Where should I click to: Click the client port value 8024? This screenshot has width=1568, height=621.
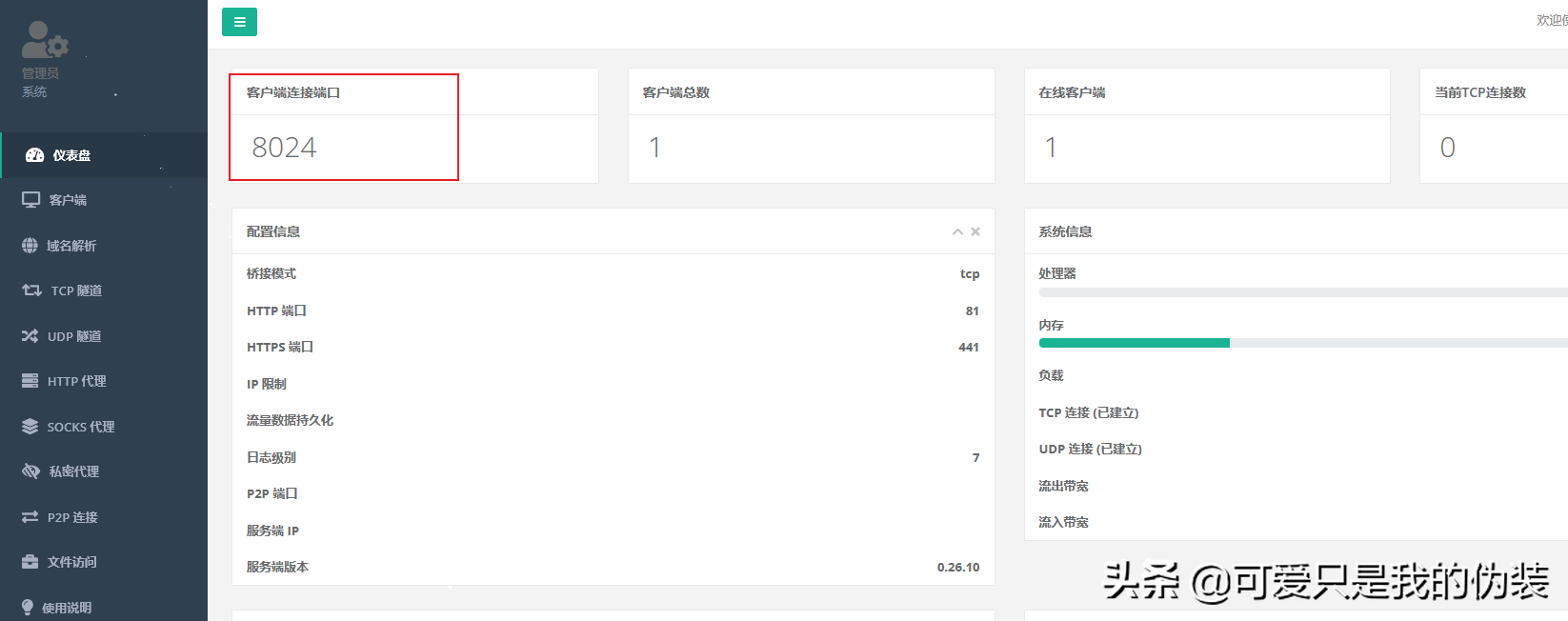(284, 148)
